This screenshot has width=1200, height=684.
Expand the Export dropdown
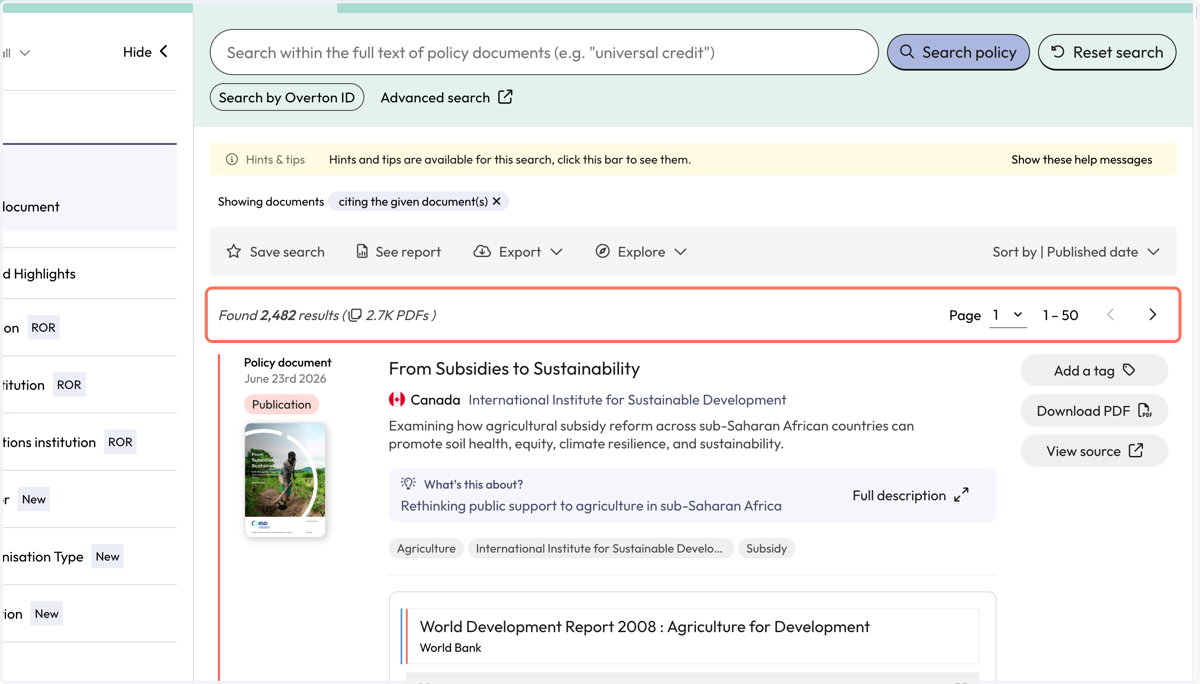(518, 251)
